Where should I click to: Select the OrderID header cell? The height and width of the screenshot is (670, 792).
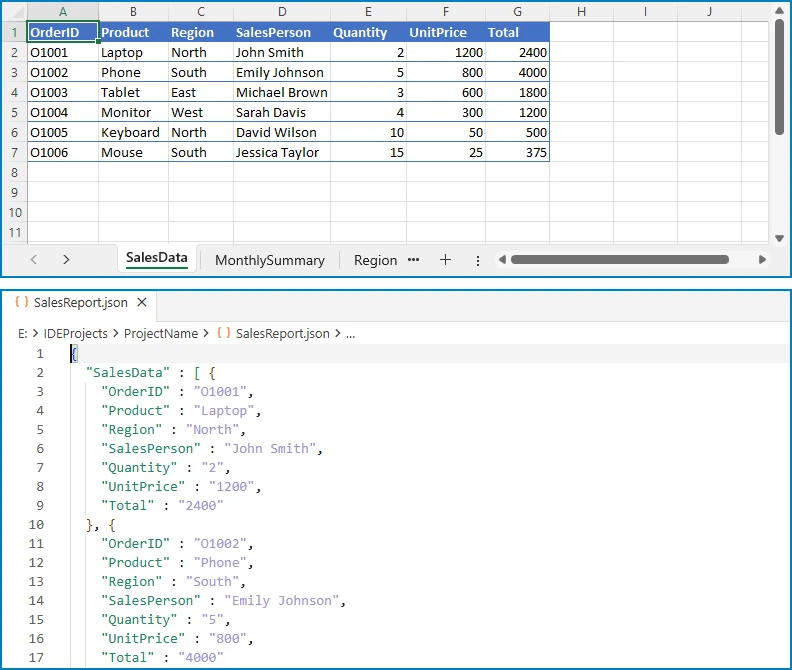(63, 32)
